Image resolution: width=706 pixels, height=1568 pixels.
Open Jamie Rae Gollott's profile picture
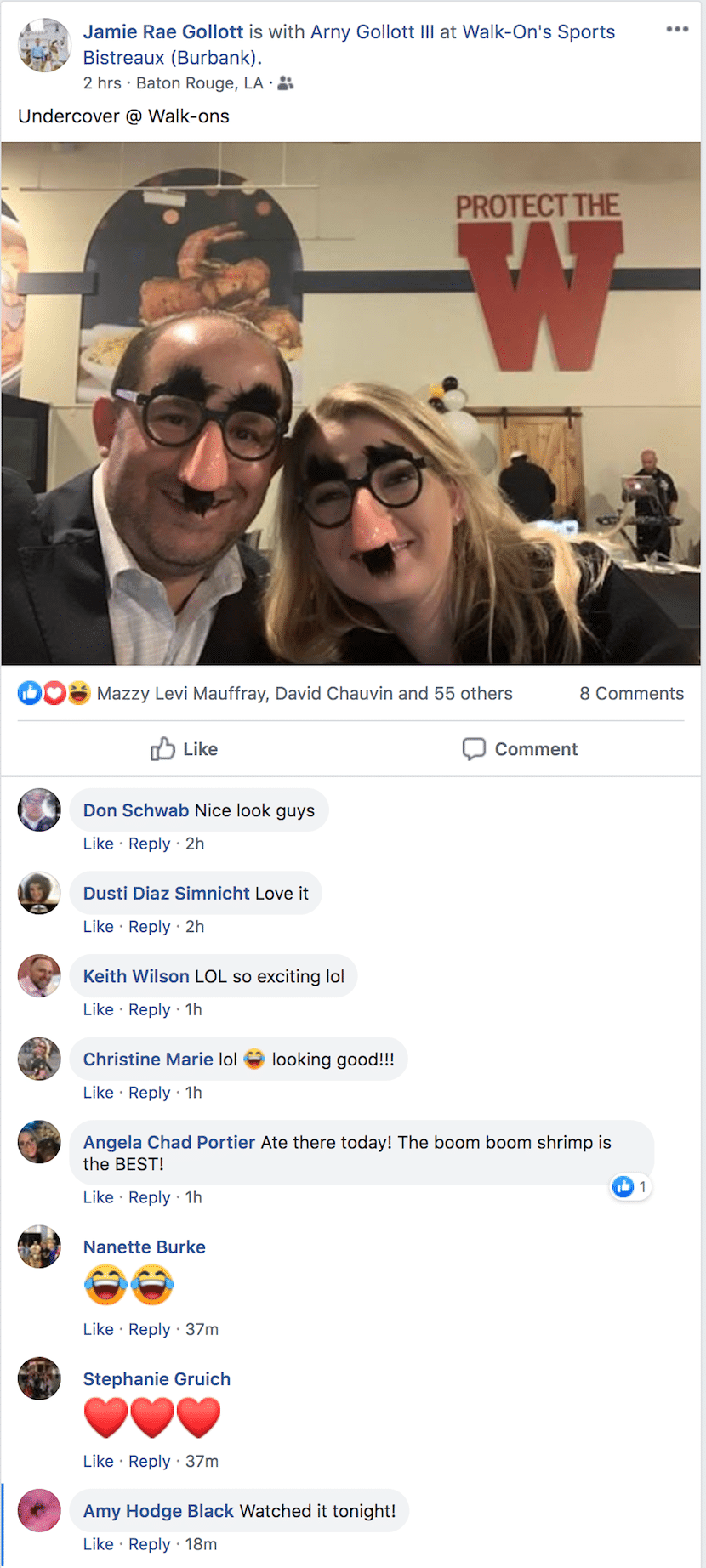click(44, 45)
